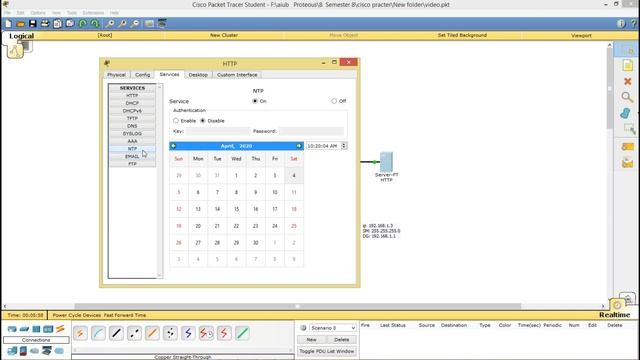Open the DHCP service entry
640x360 pixels.
click(132, 103)
